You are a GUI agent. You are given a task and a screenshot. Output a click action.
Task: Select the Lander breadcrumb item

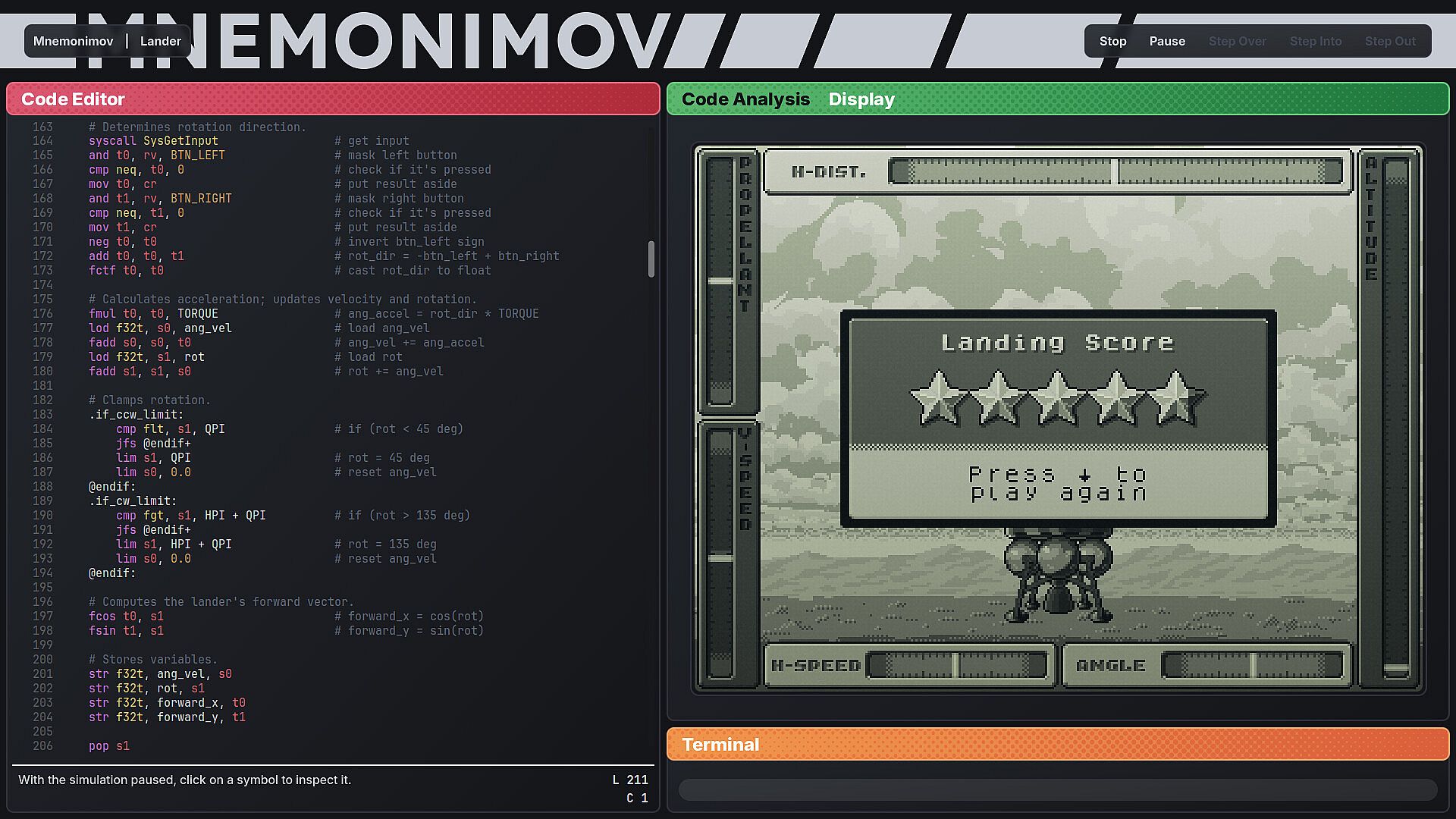tap(160, 41)
